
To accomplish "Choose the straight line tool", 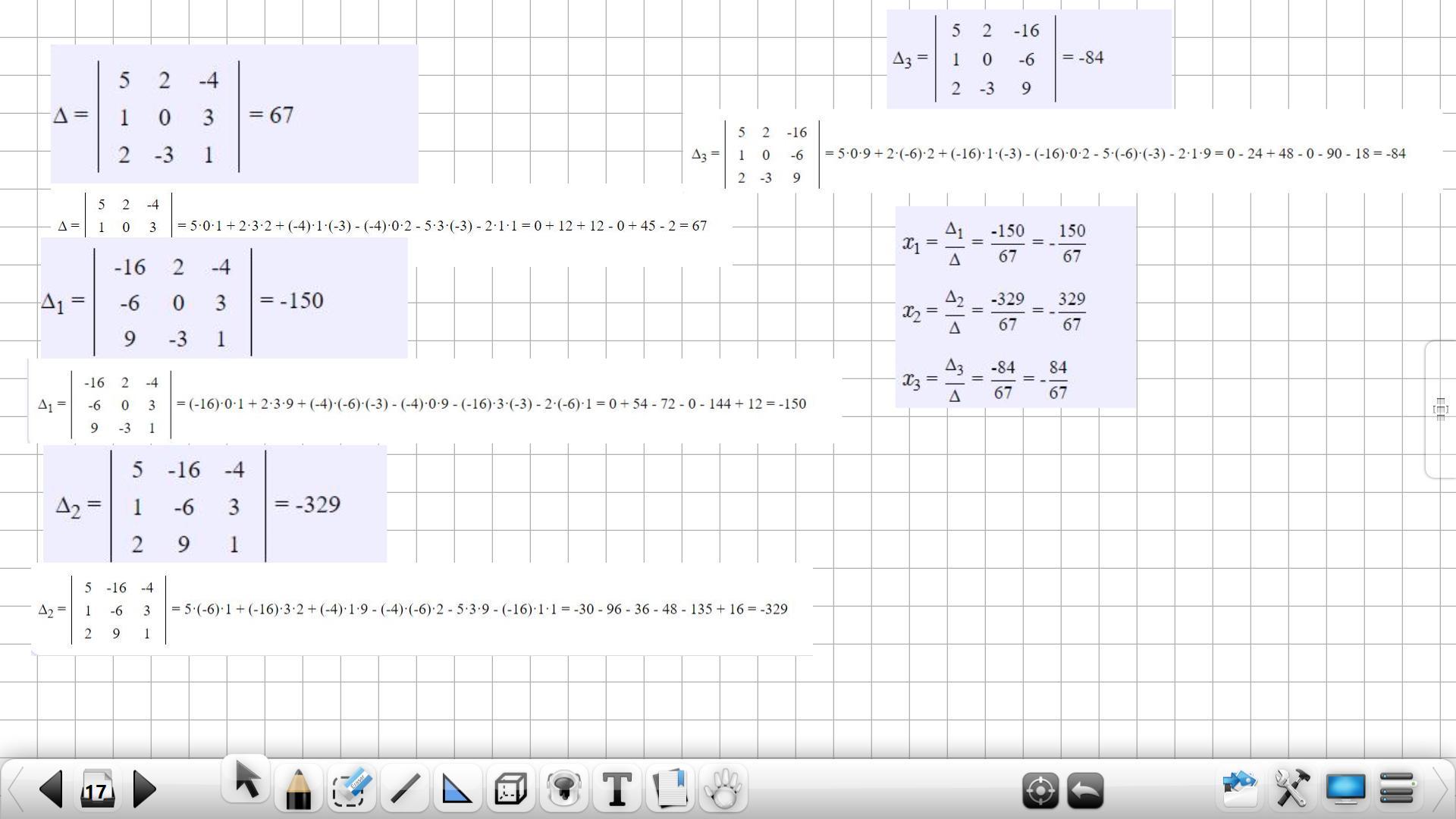I will [x=405, y=789].
